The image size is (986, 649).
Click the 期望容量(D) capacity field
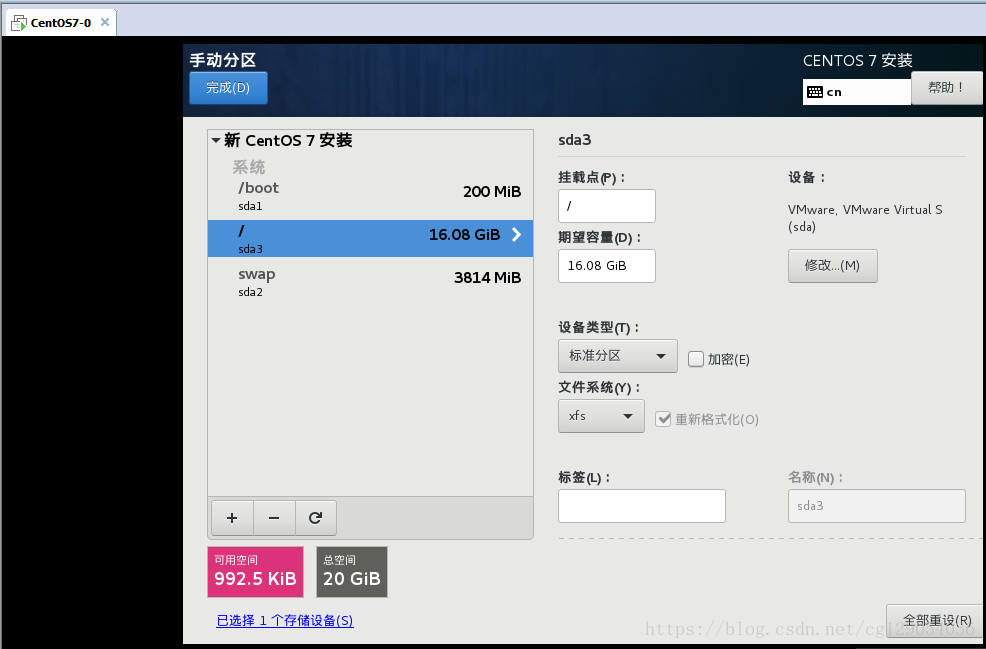pyautogui.click(x=607, y=266)
